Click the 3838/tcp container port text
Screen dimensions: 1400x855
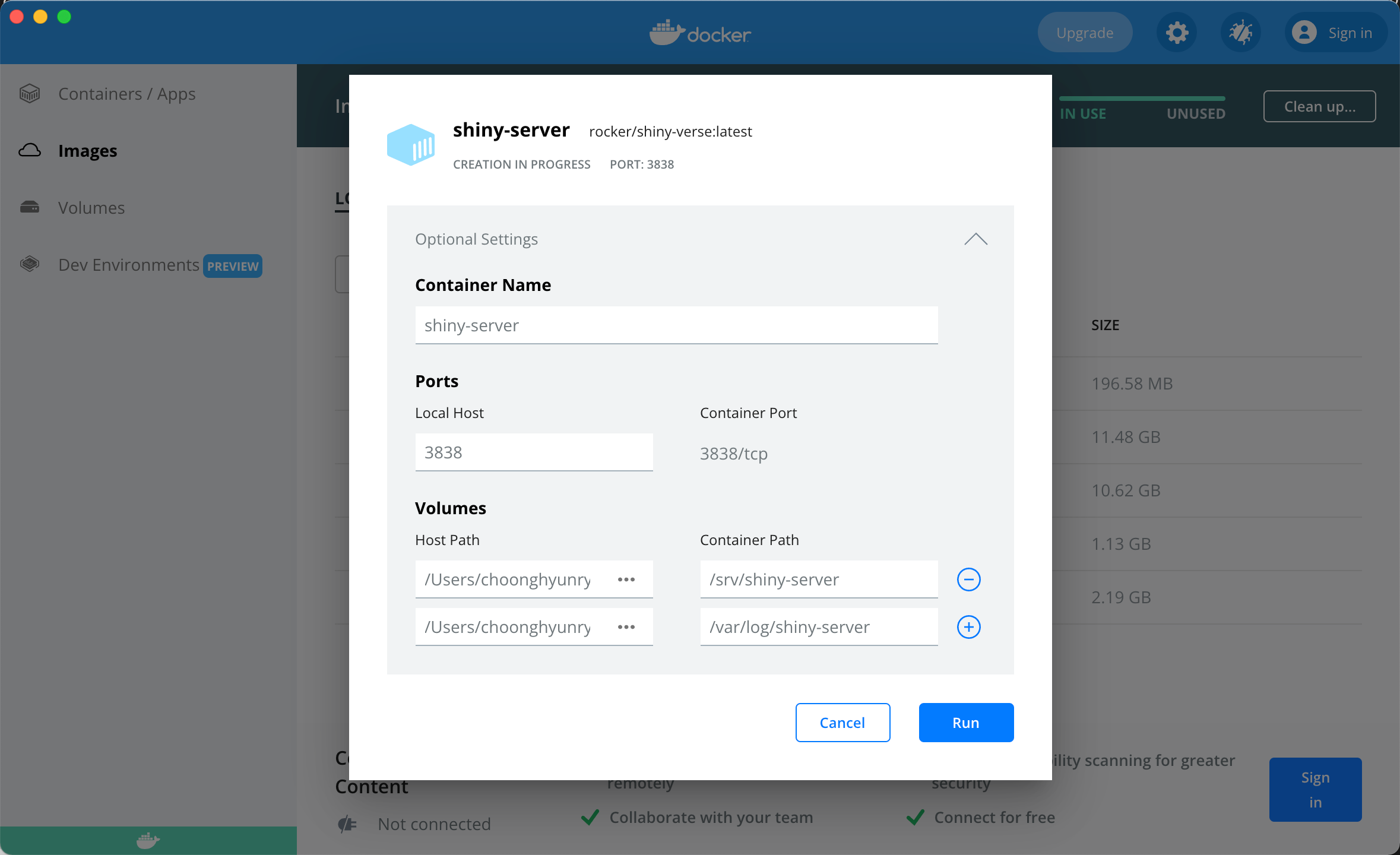pos(734,454)
